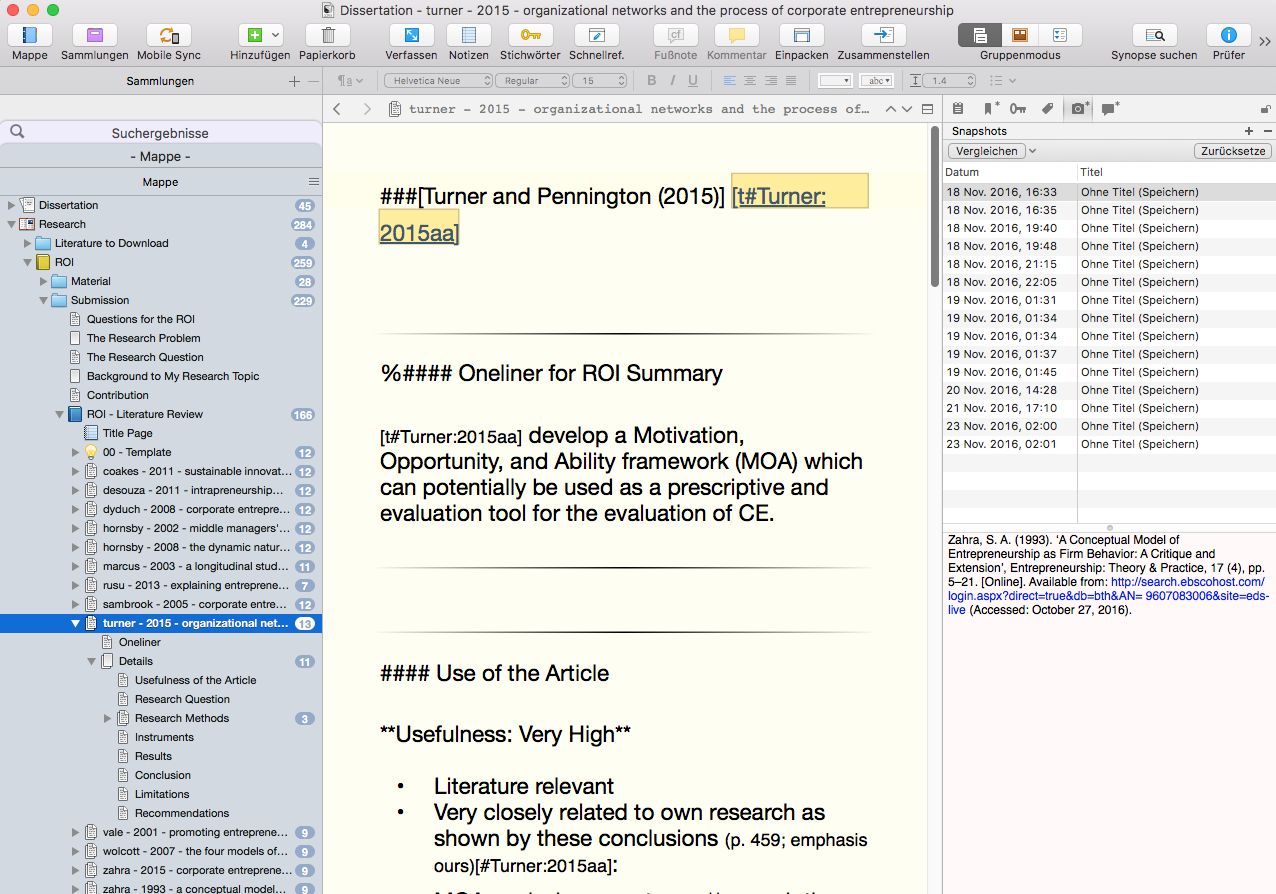
Task: Click the Vergleichen button
Action: [987, 151]
